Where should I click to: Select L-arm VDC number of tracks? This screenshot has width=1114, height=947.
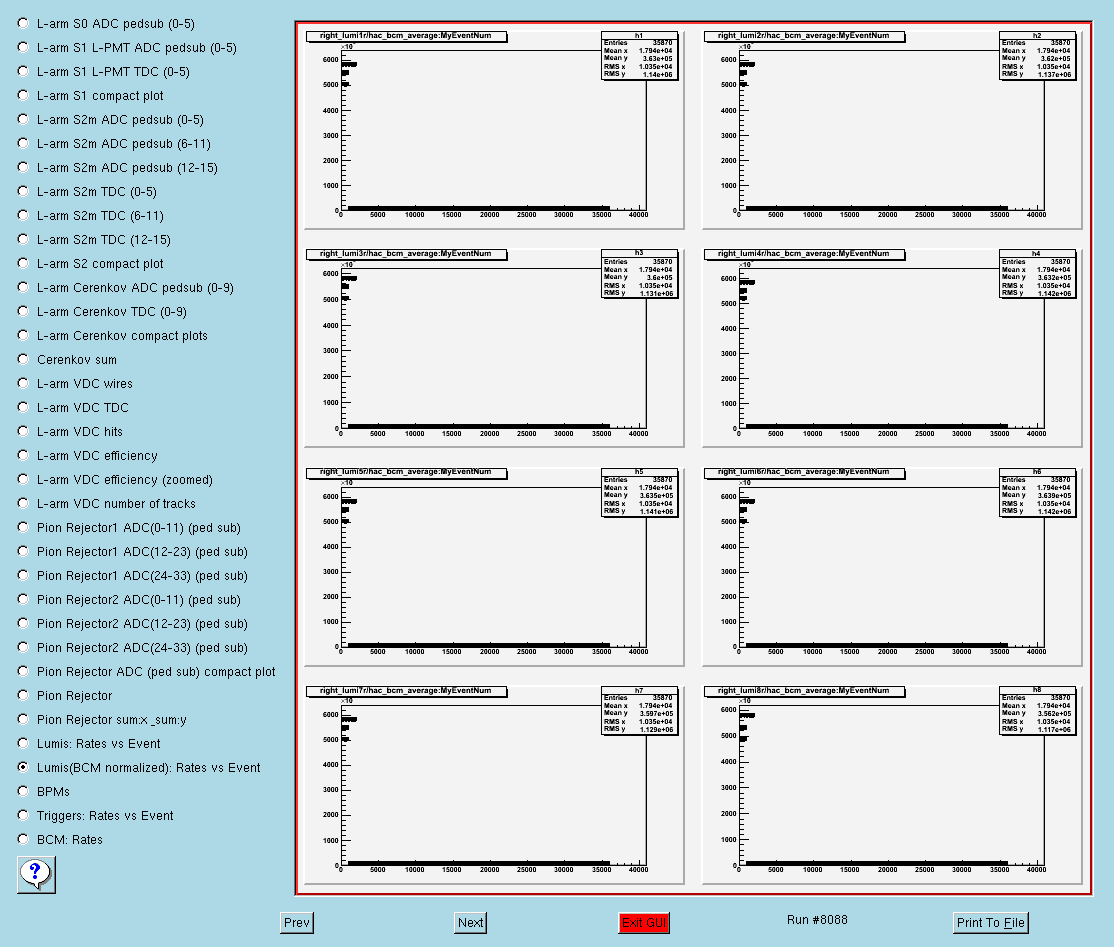23,504
